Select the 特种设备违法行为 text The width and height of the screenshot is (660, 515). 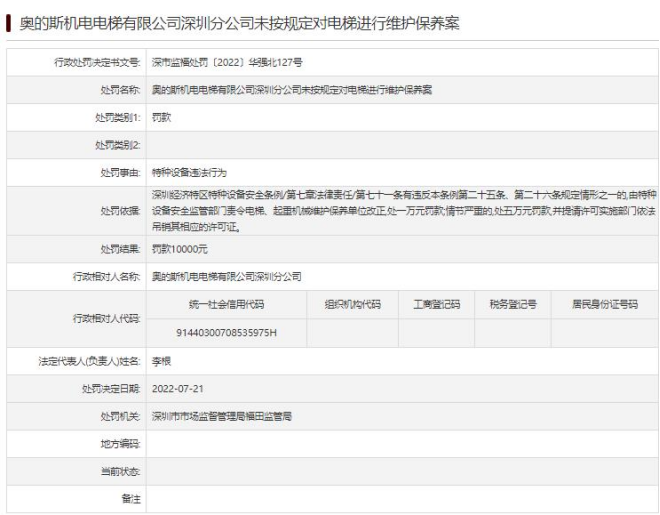click(189, 173)
